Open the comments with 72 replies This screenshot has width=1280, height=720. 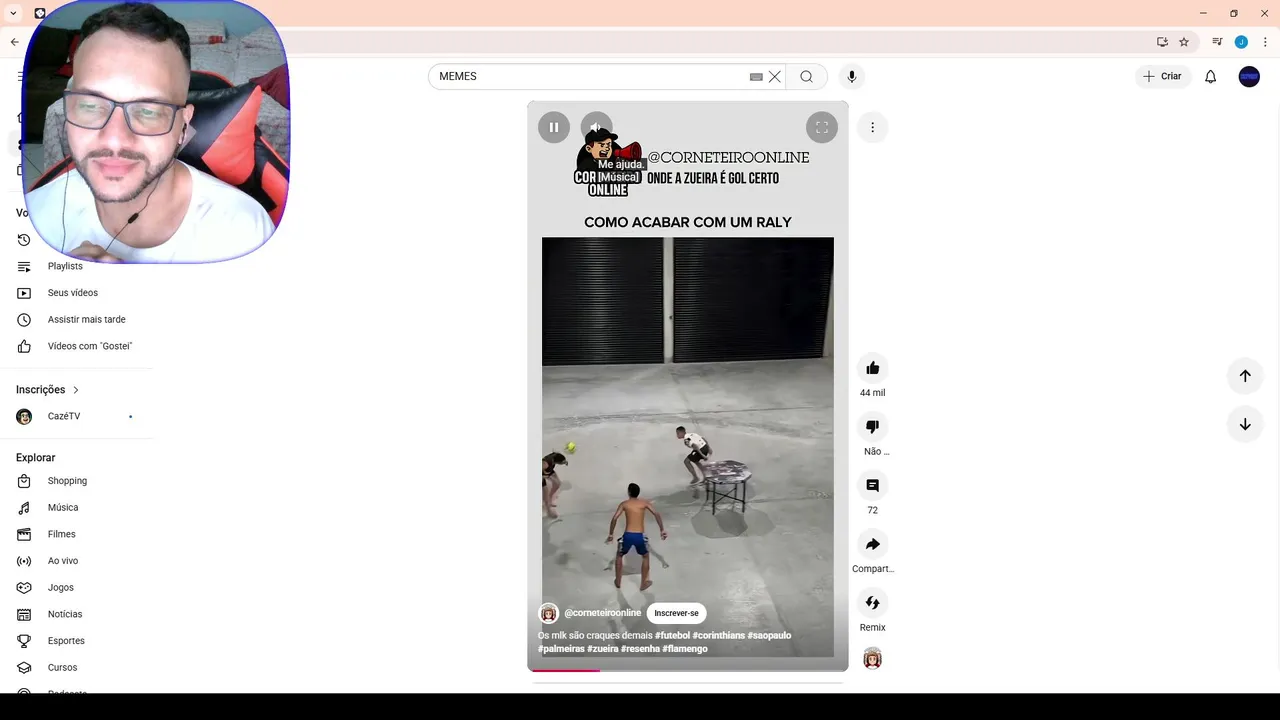(872, 485)
